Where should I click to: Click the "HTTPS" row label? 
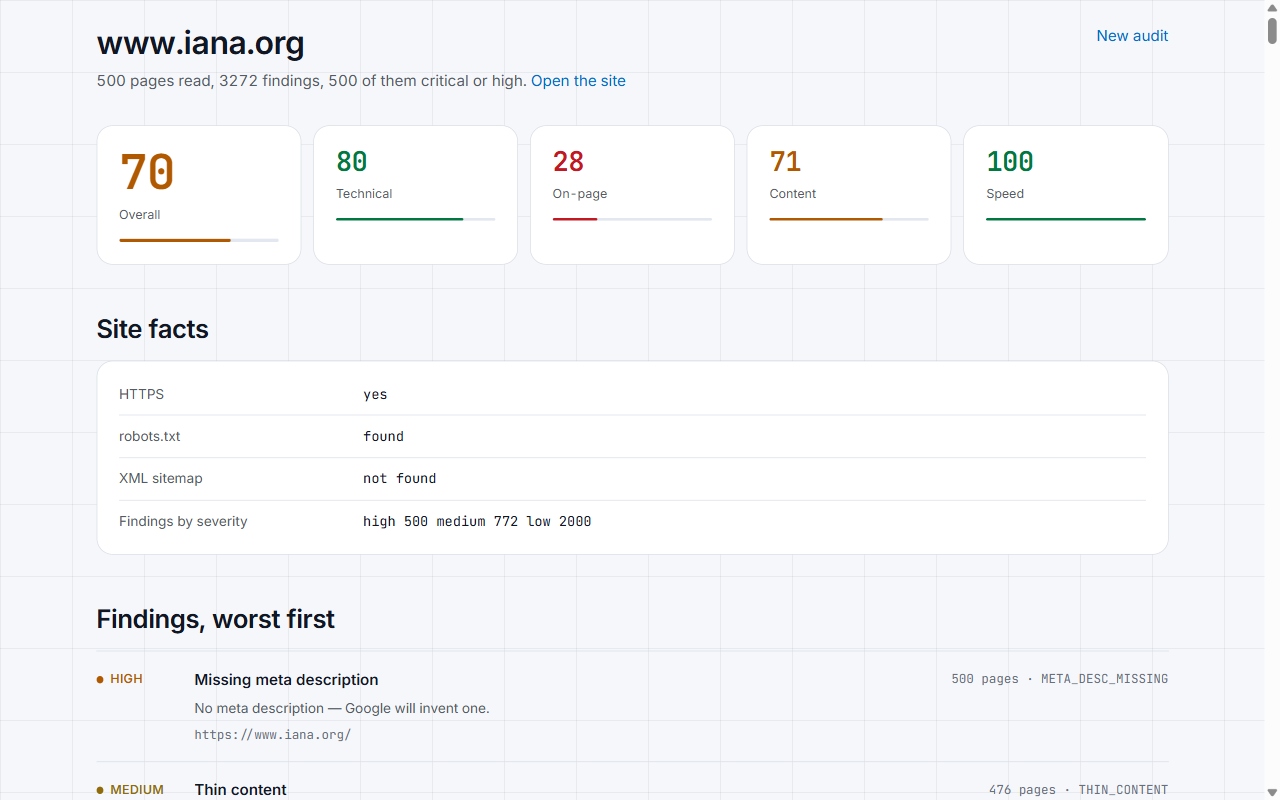click(142, 394)
